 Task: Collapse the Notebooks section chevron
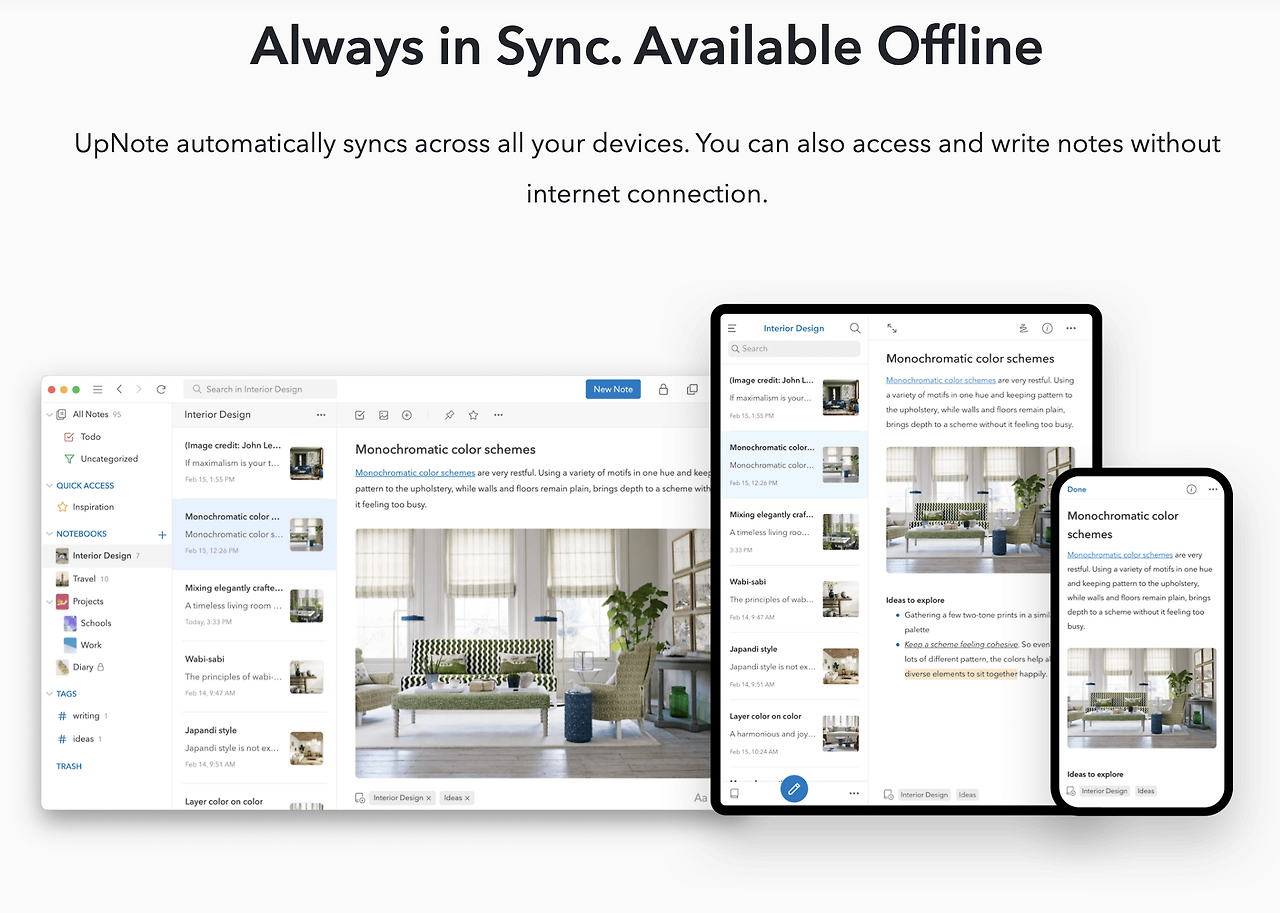tap(50, 534)
